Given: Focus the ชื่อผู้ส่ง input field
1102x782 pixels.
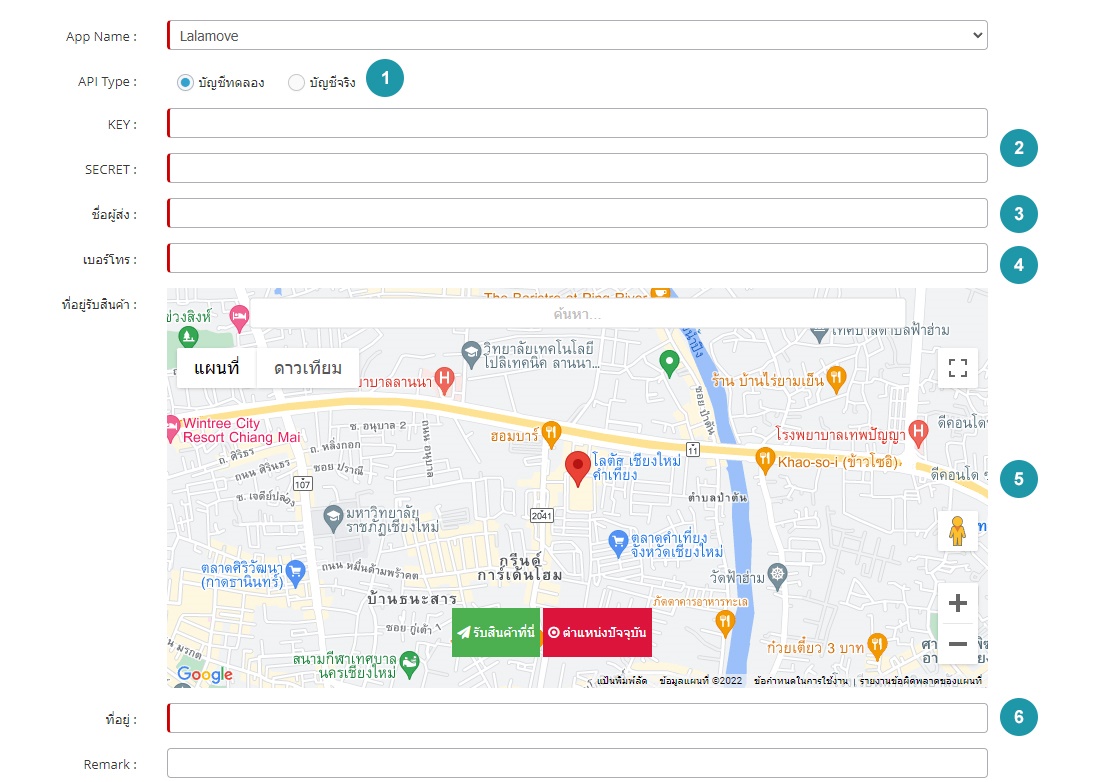Looking at the screenshot, I should [577, 214].
